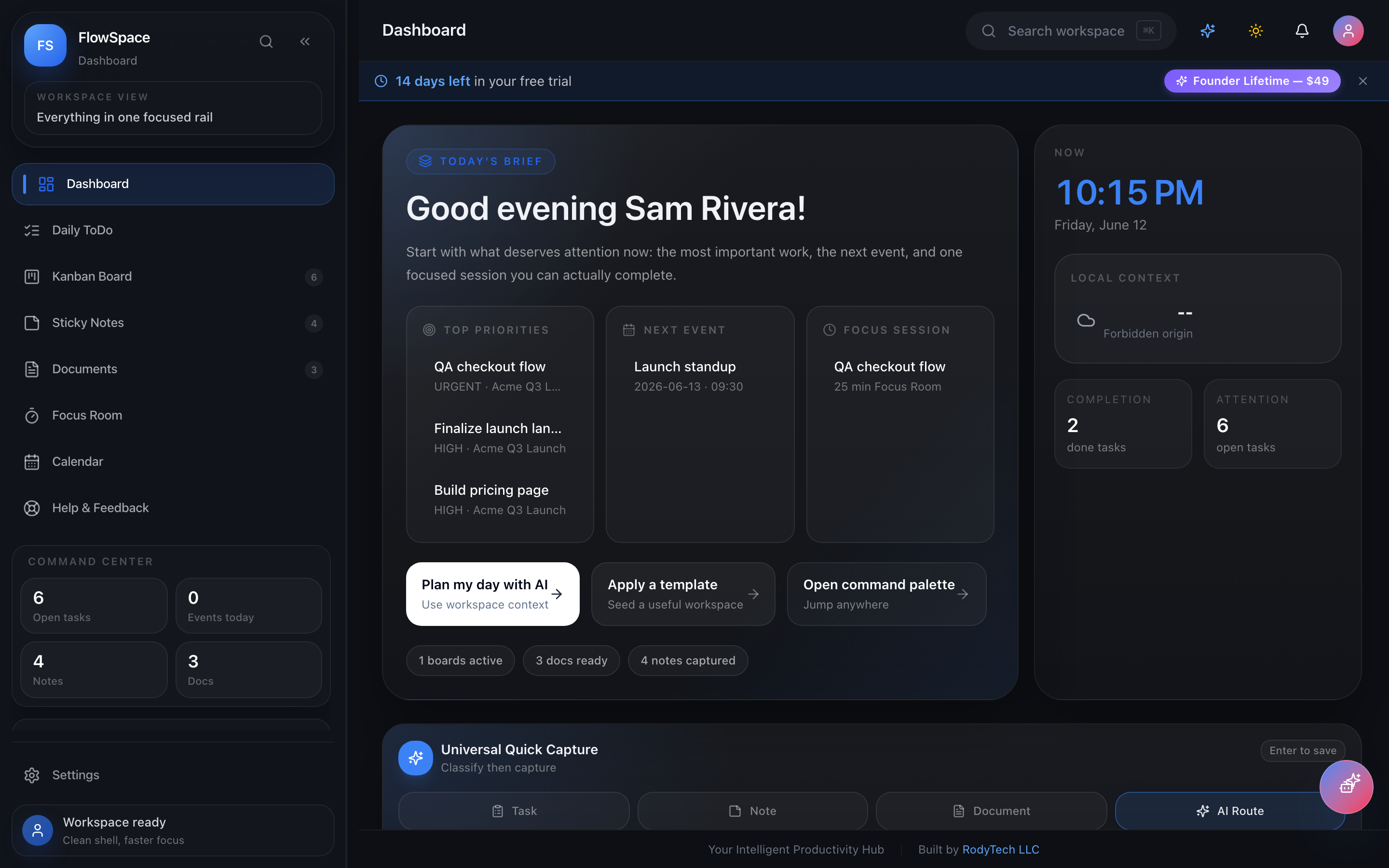Screen dimensions: 1389x868
Task: Open Finalize launch lan... priority
Action: pyautogui.click(x=499, y=437)
